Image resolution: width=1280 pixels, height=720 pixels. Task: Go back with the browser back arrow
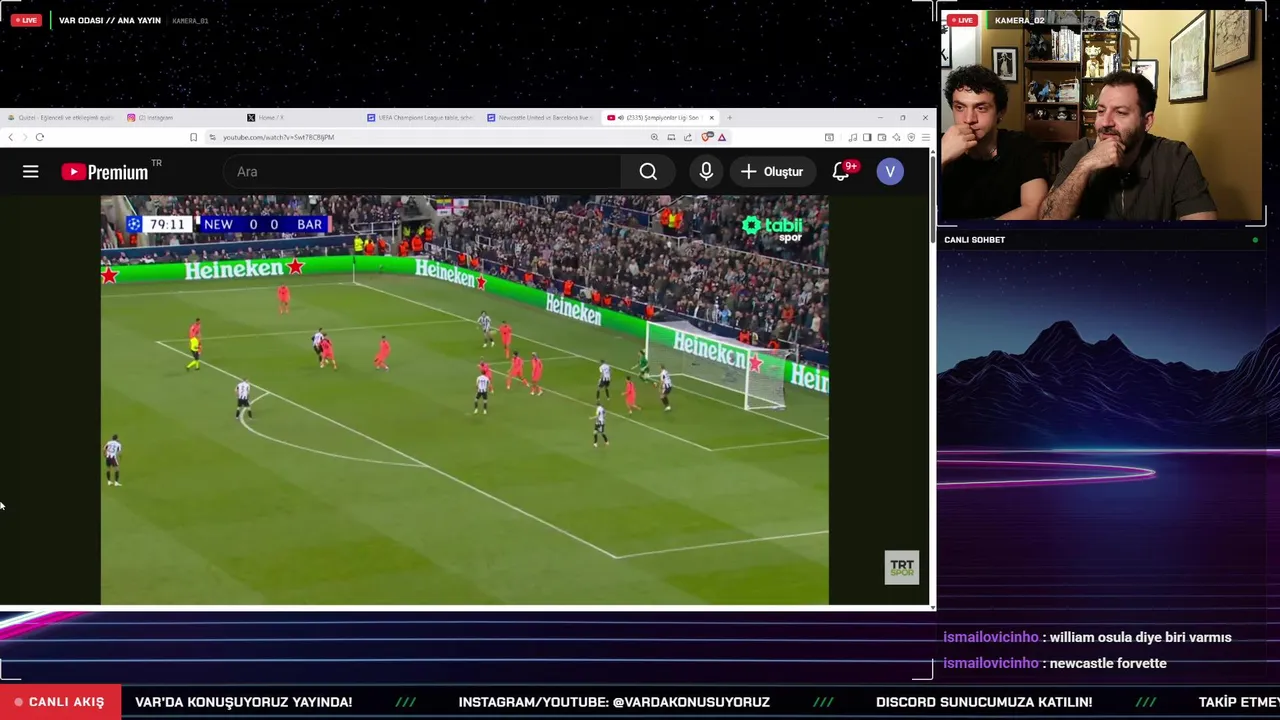11,137
